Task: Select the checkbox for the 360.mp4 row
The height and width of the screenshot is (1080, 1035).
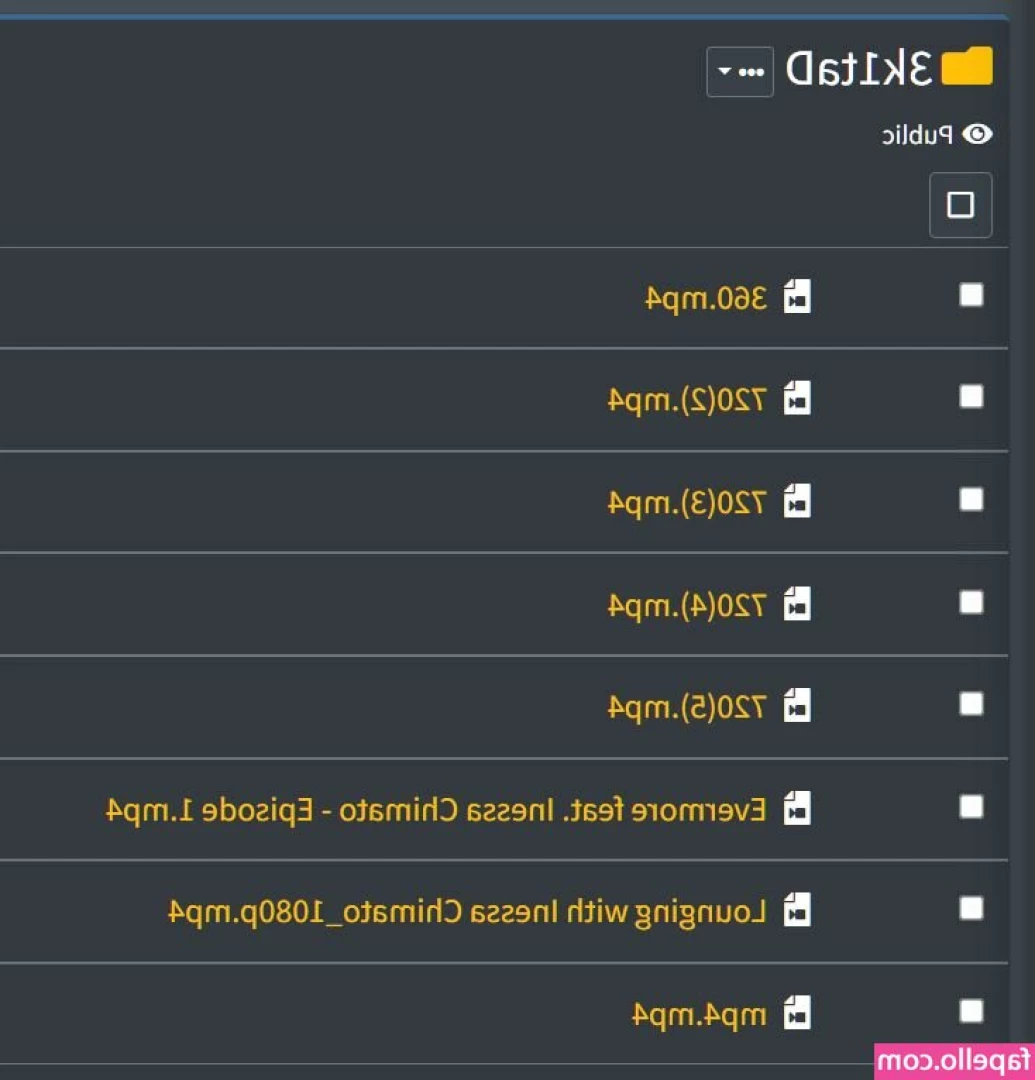Action: pyautogui.click(x=971, y=295)
